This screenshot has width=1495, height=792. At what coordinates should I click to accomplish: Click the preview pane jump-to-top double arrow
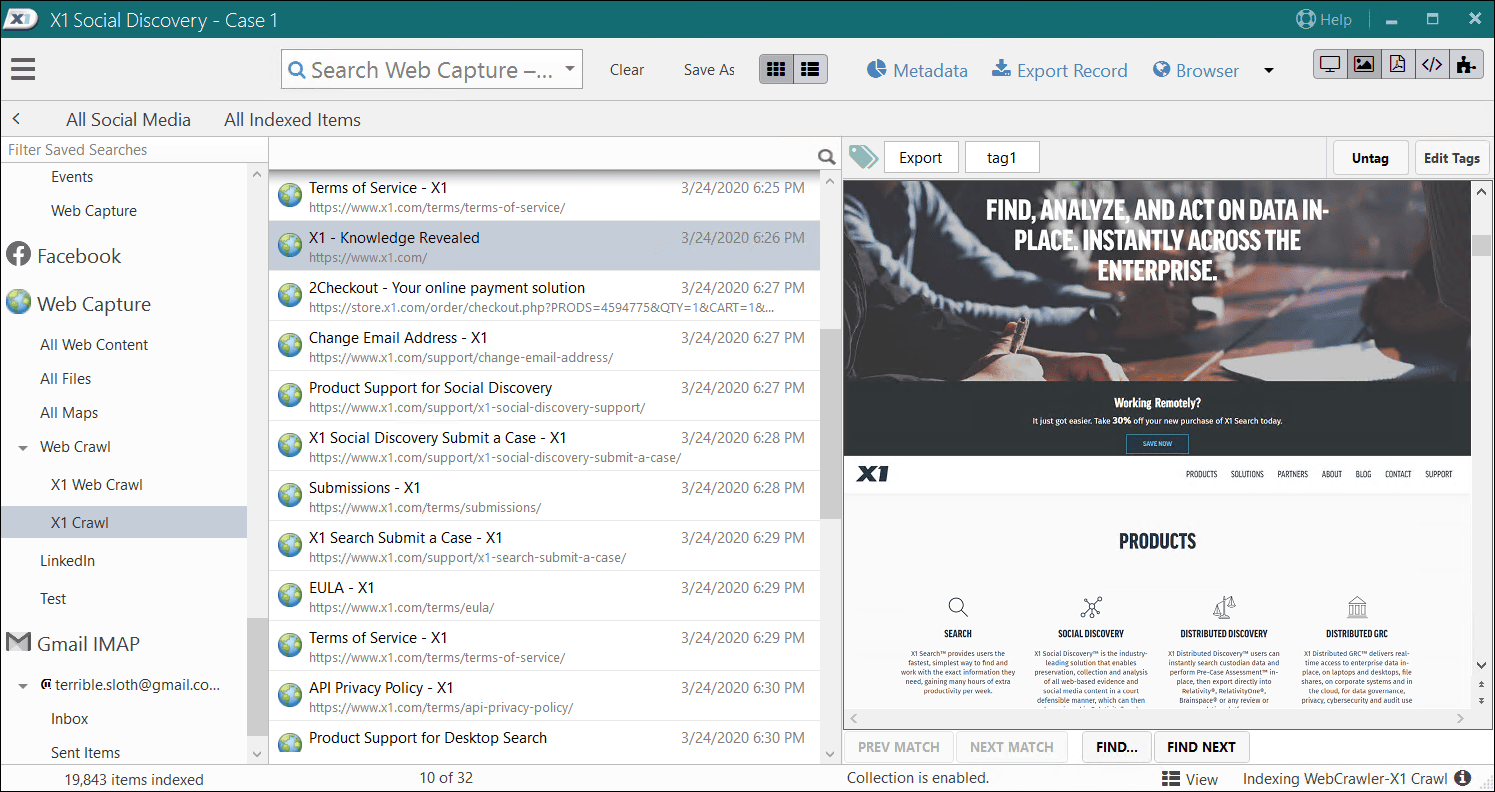click(x=1482, y=684)
